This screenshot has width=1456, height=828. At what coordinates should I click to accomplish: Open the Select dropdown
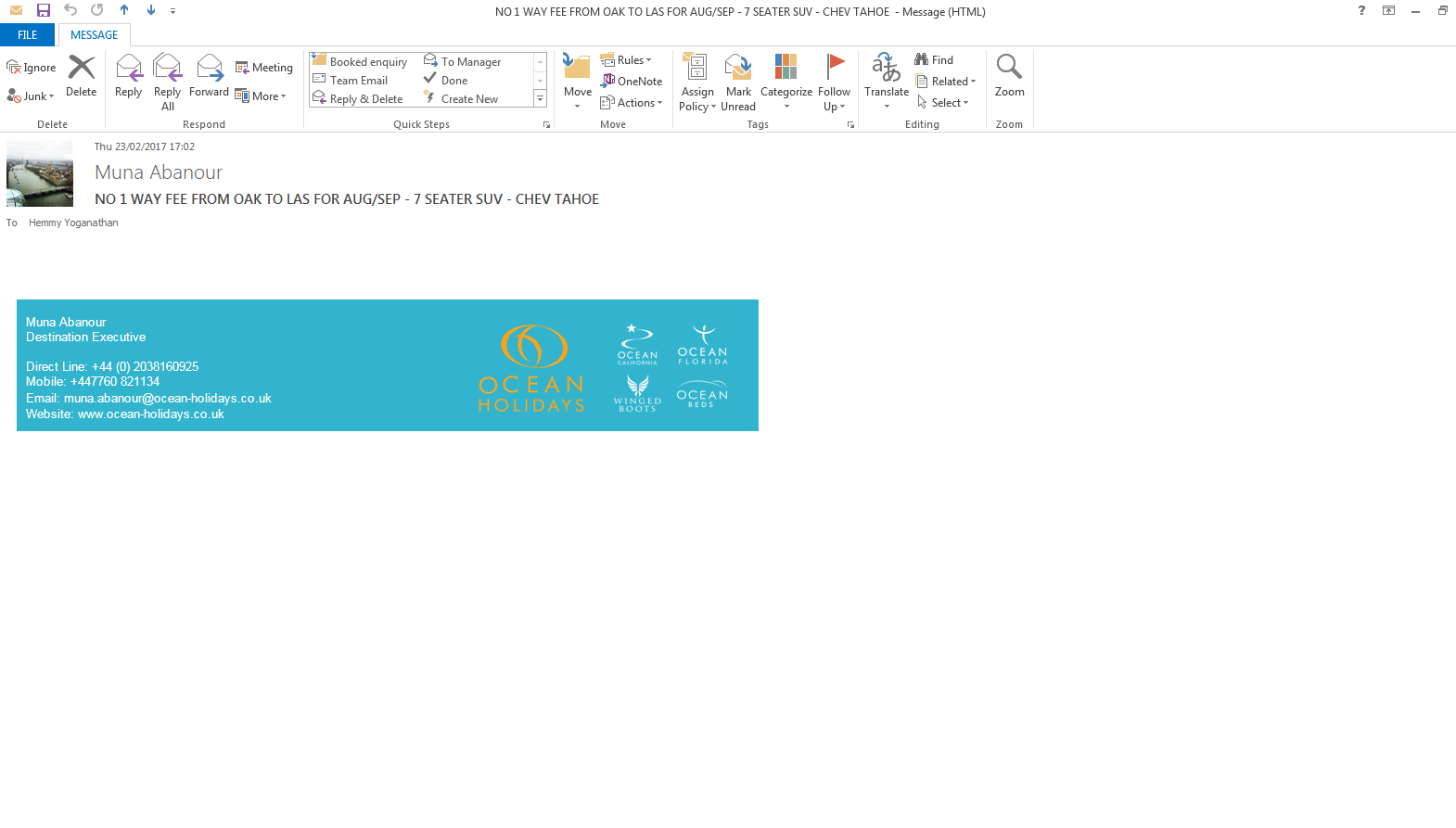click(942, 103)
